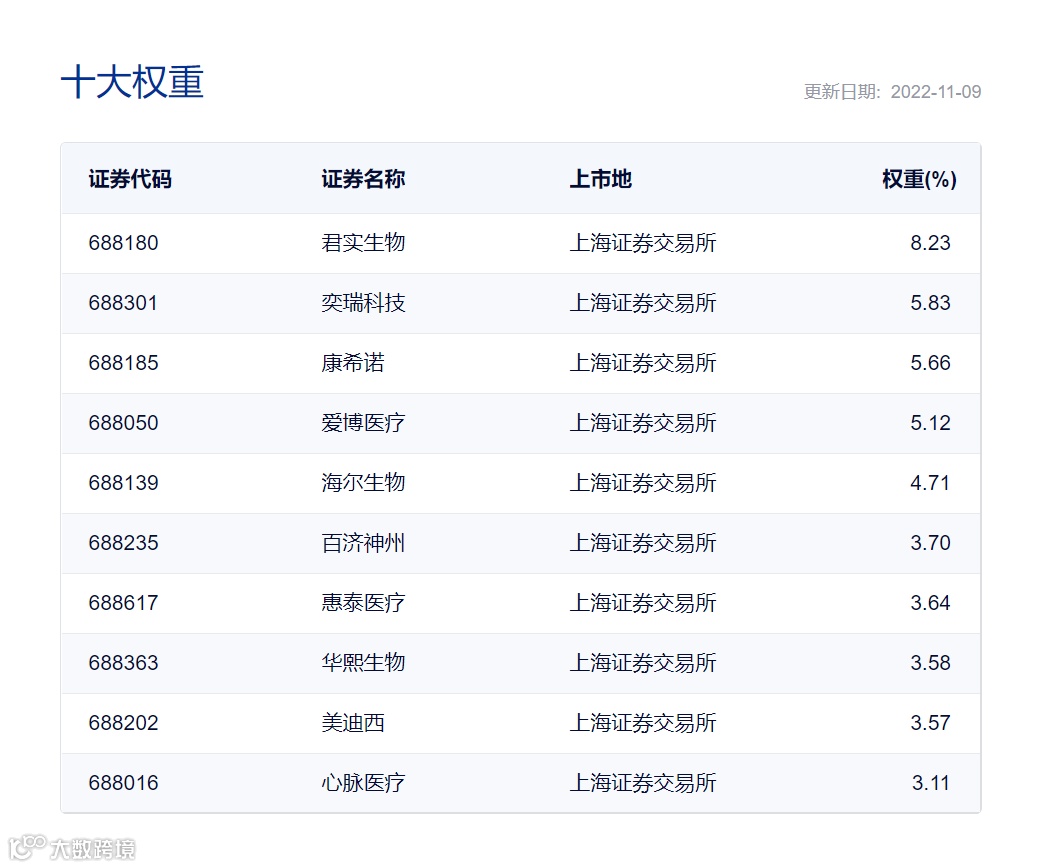Click 上海证券交易所 in the 海尔生物 row
The height and width of the screenshot is (868, 1042).
643,483
